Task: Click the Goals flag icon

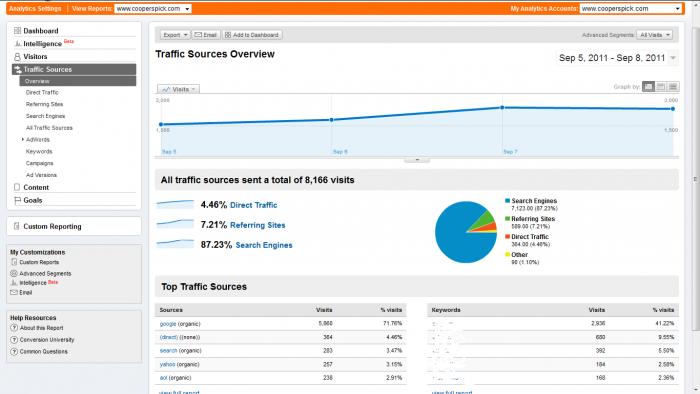Action: coord(17,200)
